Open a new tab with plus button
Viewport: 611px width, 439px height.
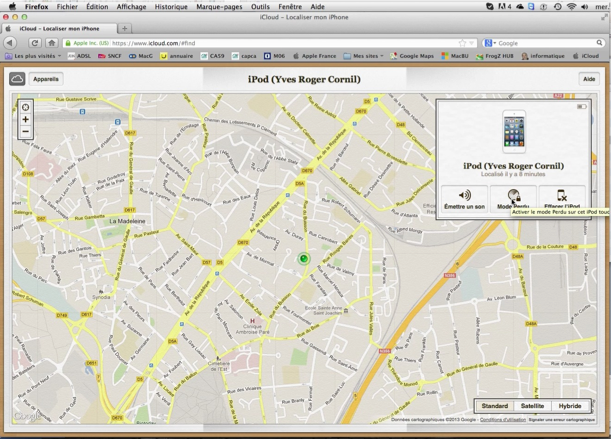(125, 28)
